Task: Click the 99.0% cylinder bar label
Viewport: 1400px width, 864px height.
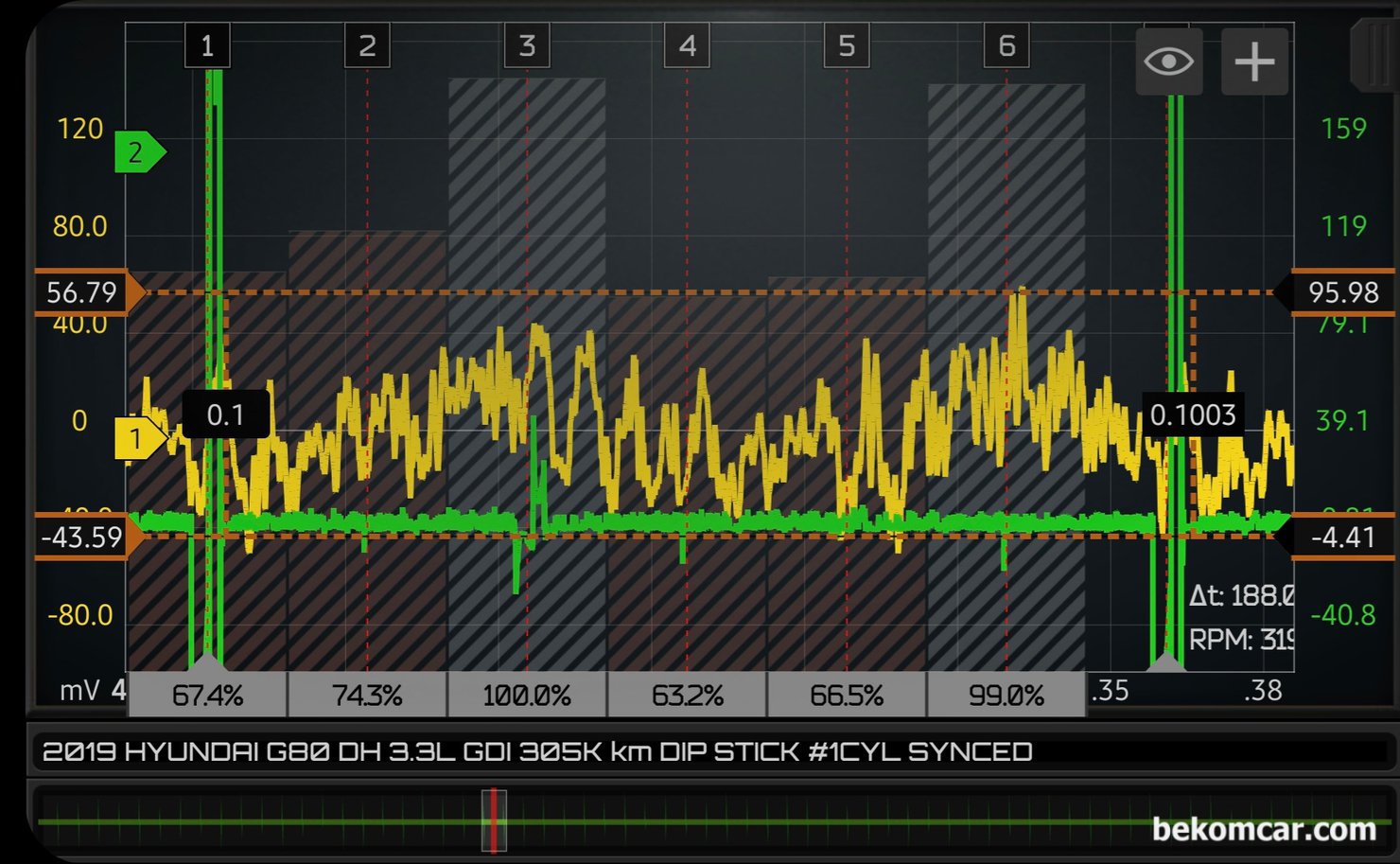Action: (x=1006, y=696)
